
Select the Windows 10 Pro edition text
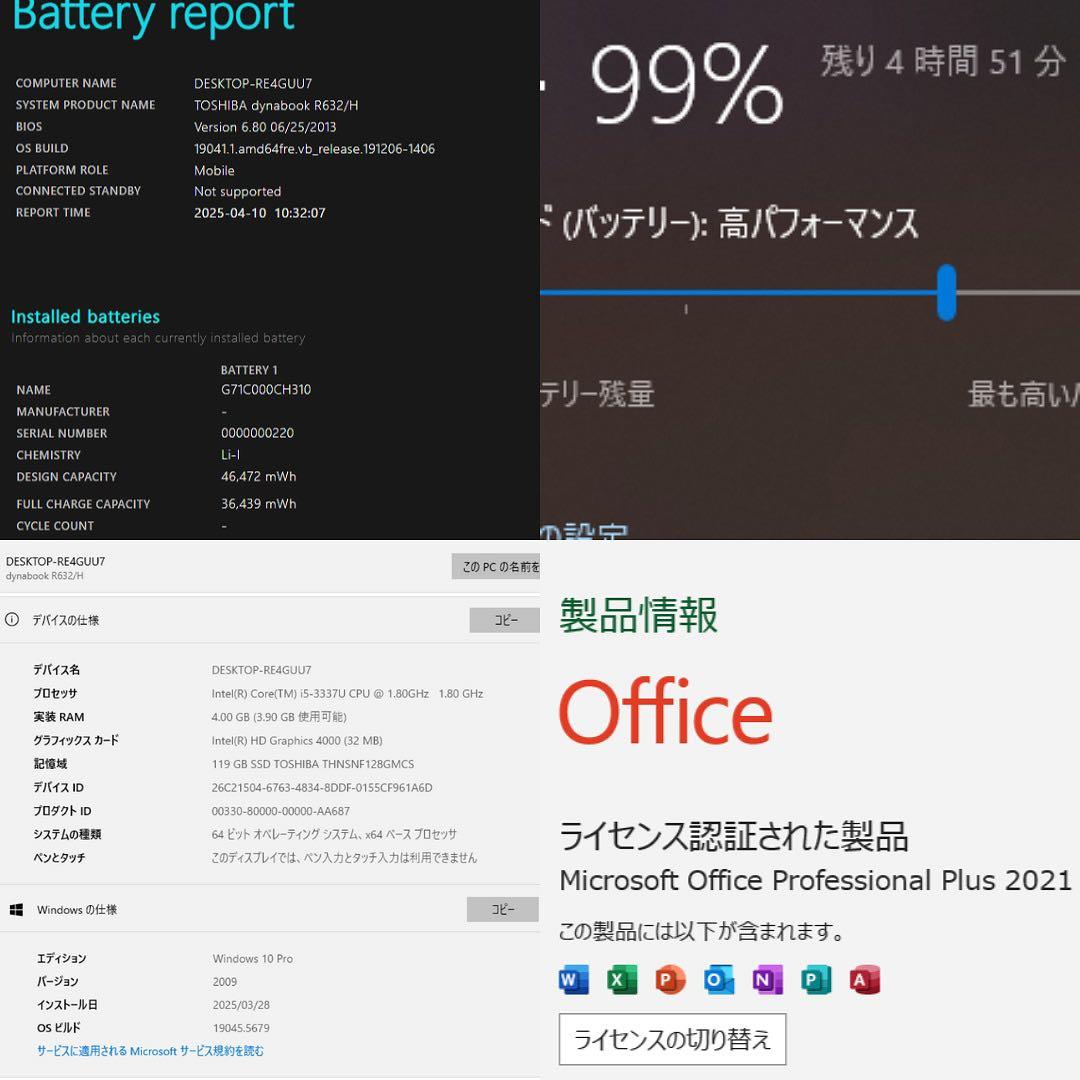point(253,958)
